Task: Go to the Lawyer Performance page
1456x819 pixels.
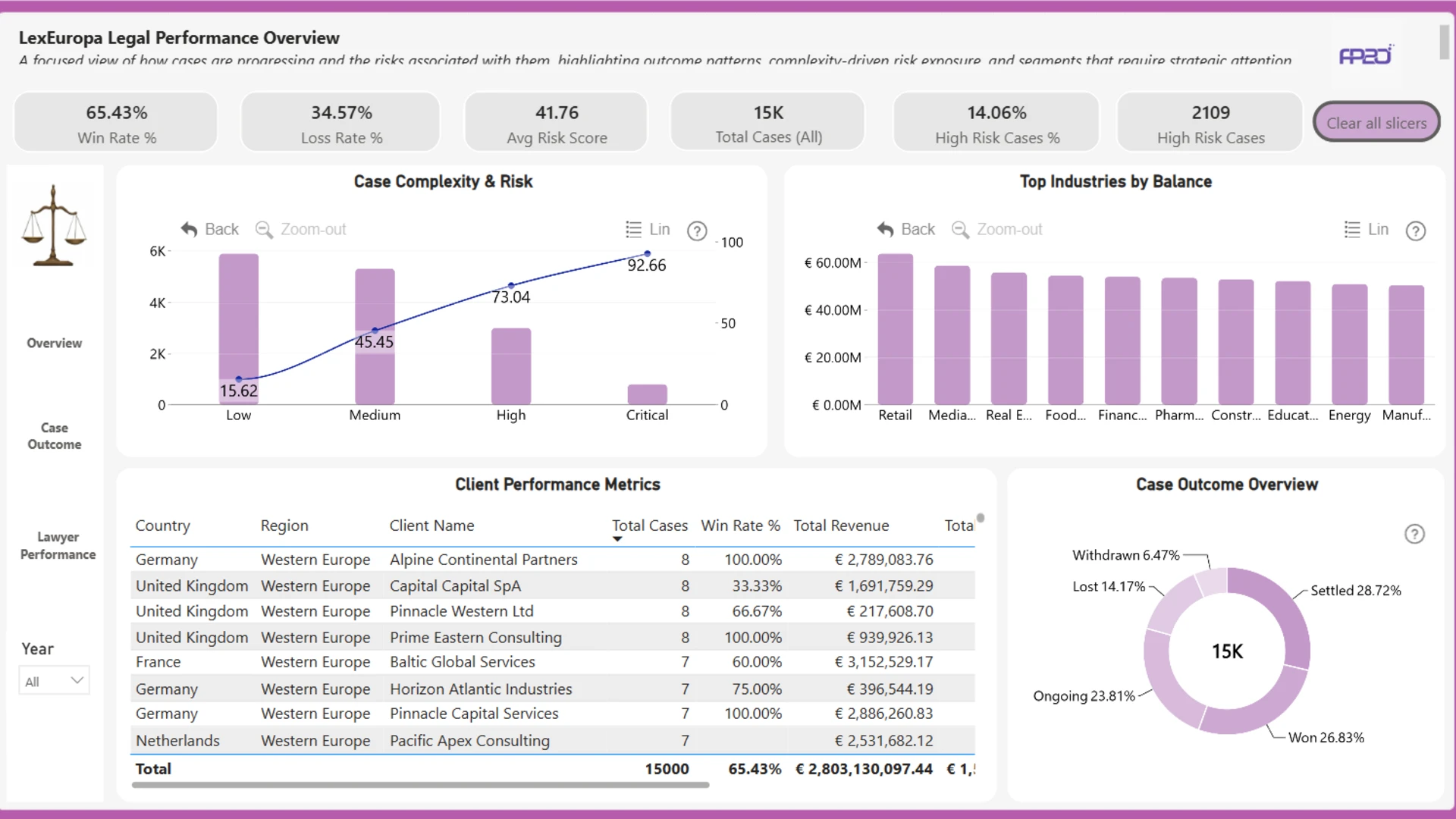Action: (x=58, y=545)
